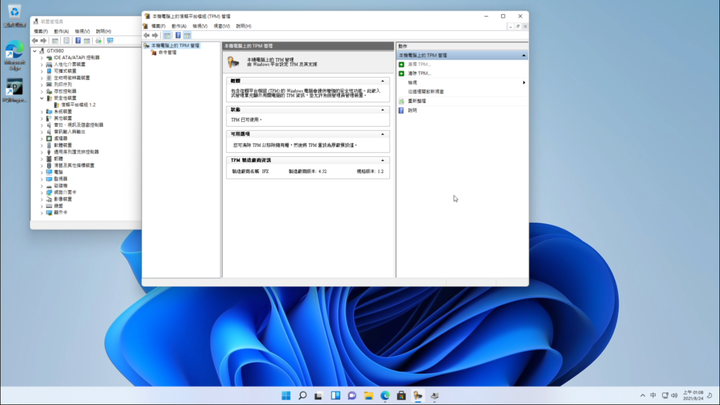Click volume icon in system tray

point(674,395)
